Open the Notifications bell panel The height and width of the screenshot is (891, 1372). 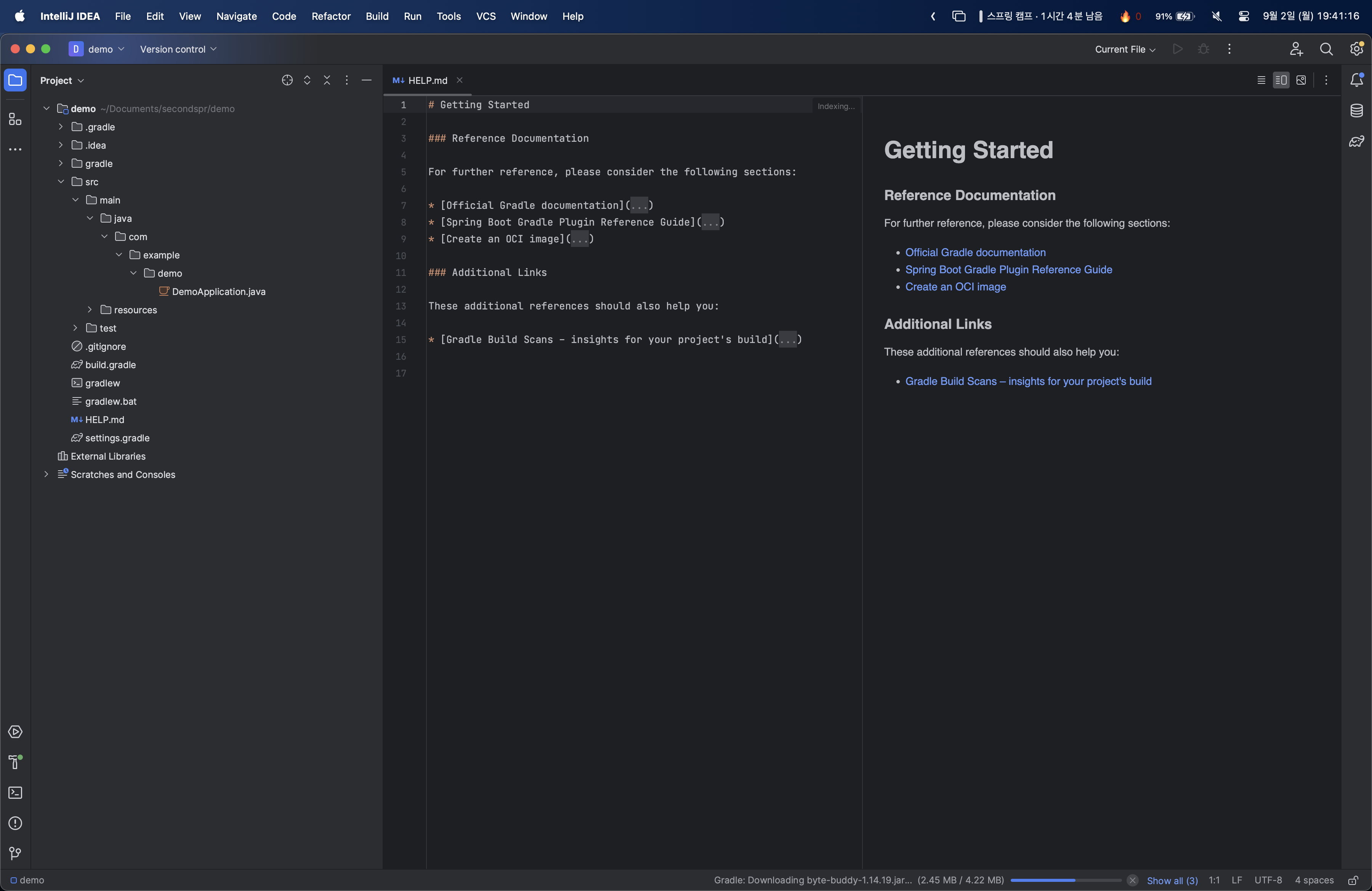point(1356,80)
